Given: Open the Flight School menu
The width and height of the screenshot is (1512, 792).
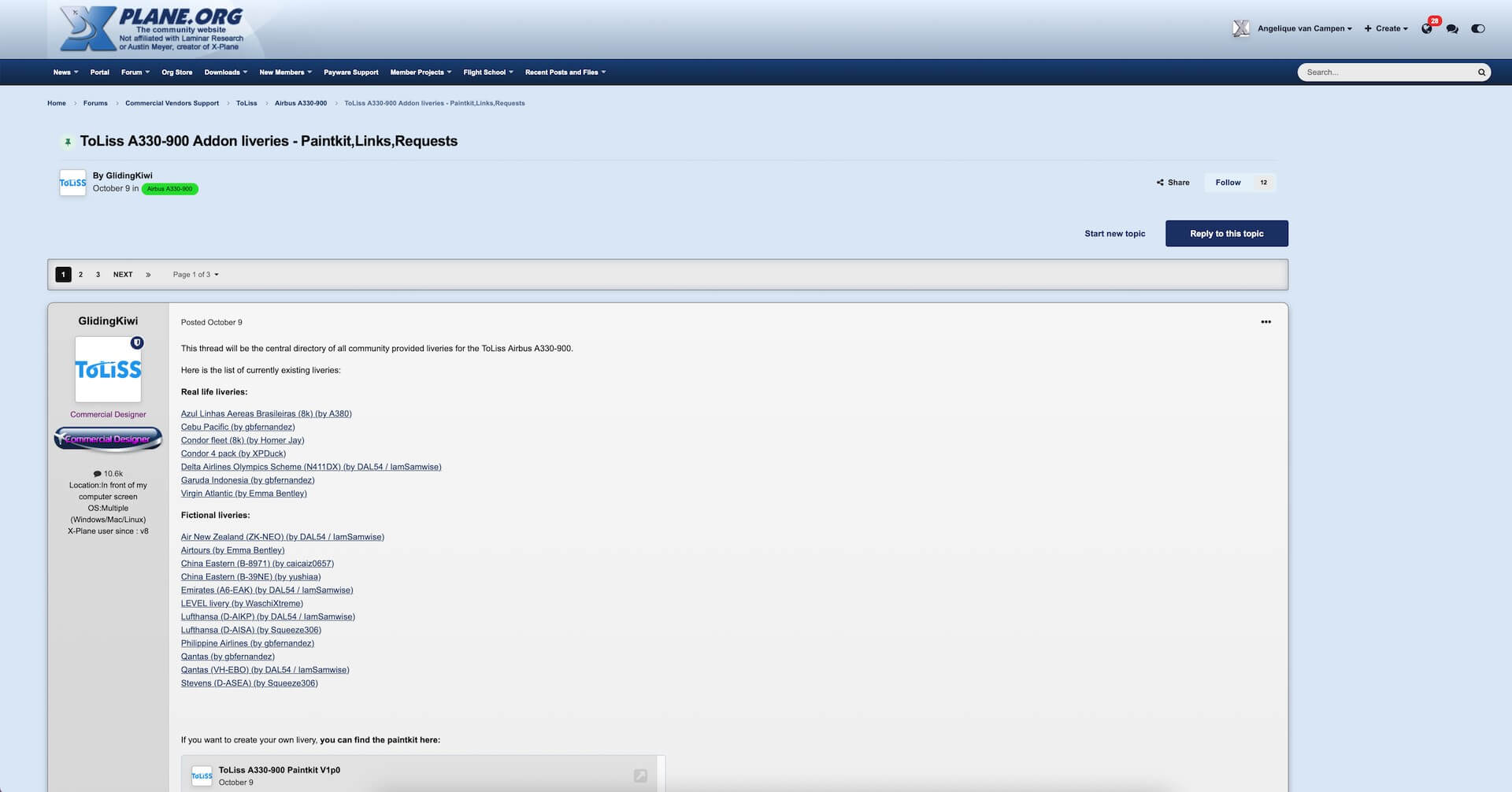Looking at the screenshot, I should tap(487, 72).
